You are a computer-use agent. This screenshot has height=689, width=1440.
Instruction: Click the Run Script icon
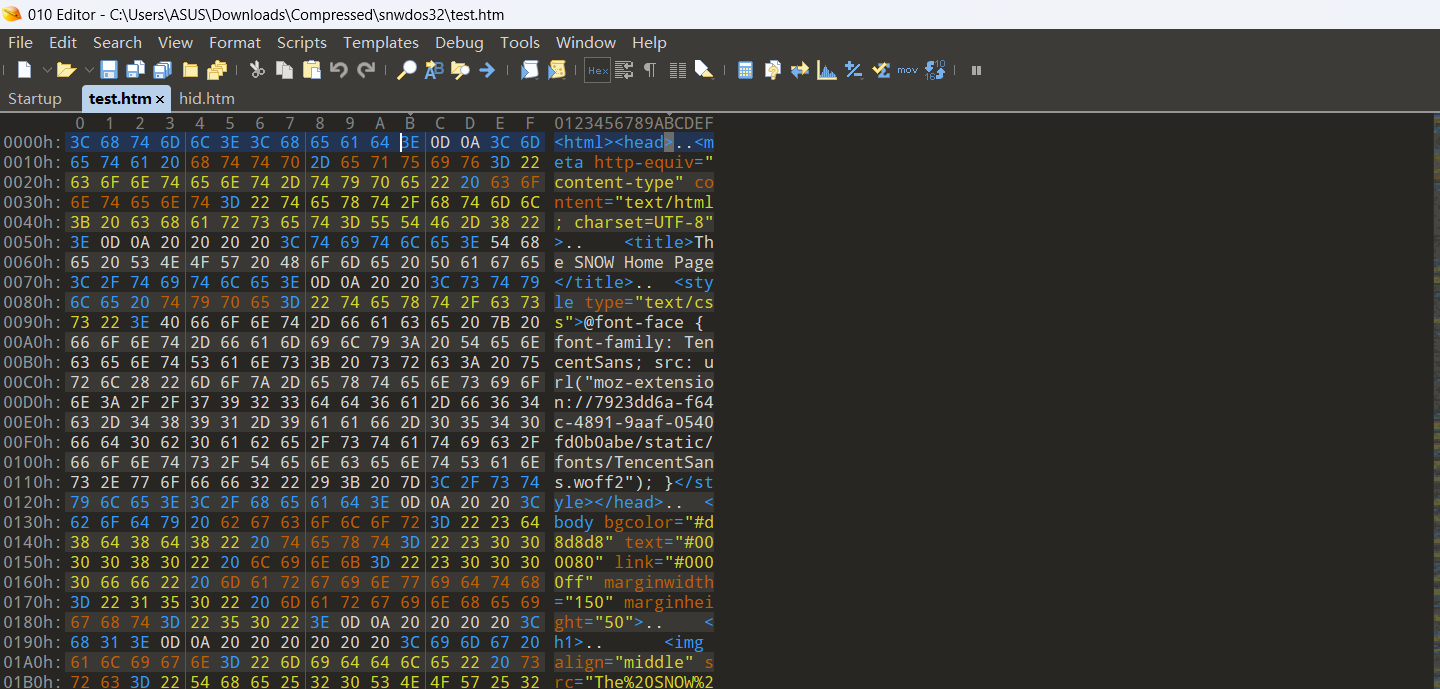(x=530, y=70)
